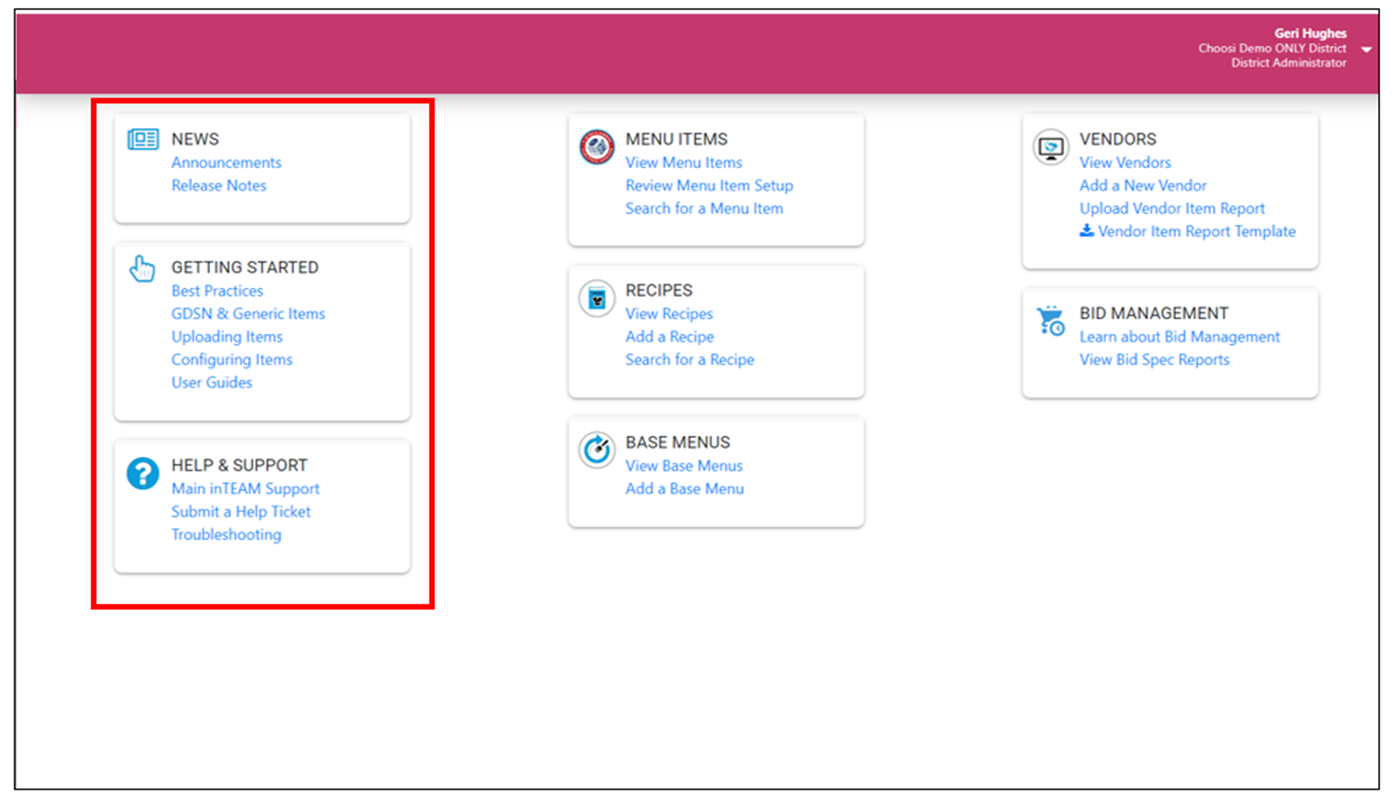The image size is (1398, 797).
Task: Click the News newspaper icon
Action: [143, 139]
